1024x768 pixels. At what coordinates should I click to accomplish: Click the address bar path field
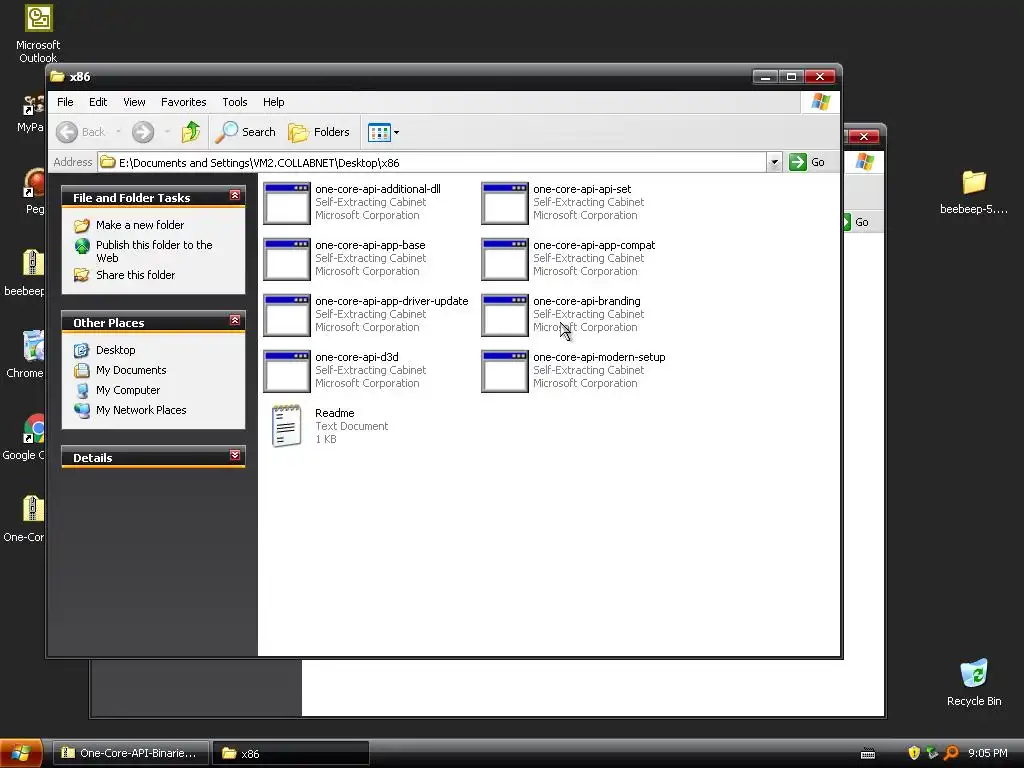click(x=432, y=163)
